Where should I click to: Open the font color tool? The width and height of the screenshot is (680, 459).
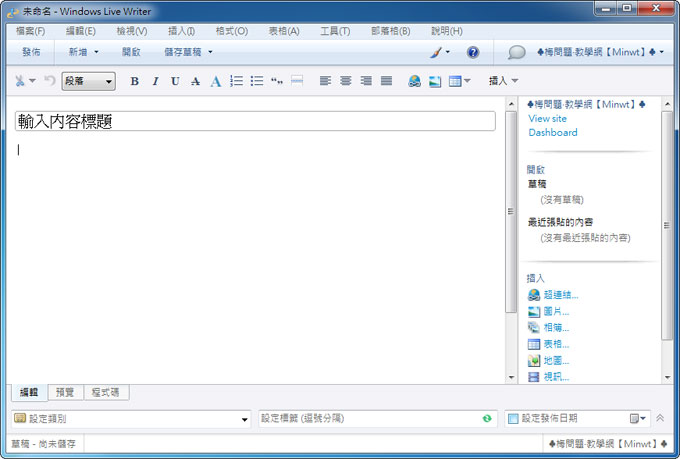pos(216,81)
